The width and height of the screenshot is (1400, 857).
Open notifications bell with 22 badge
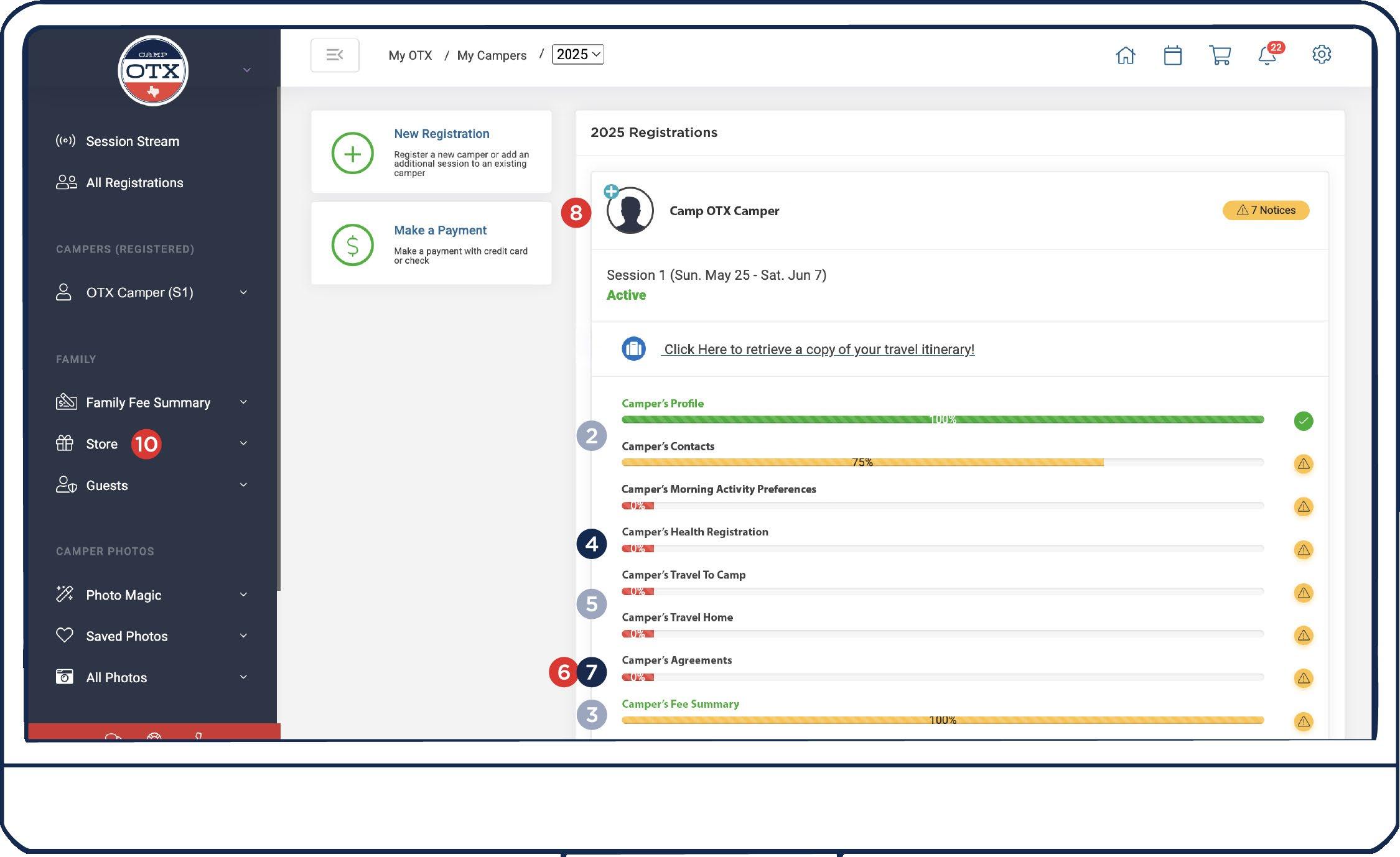1267,55
